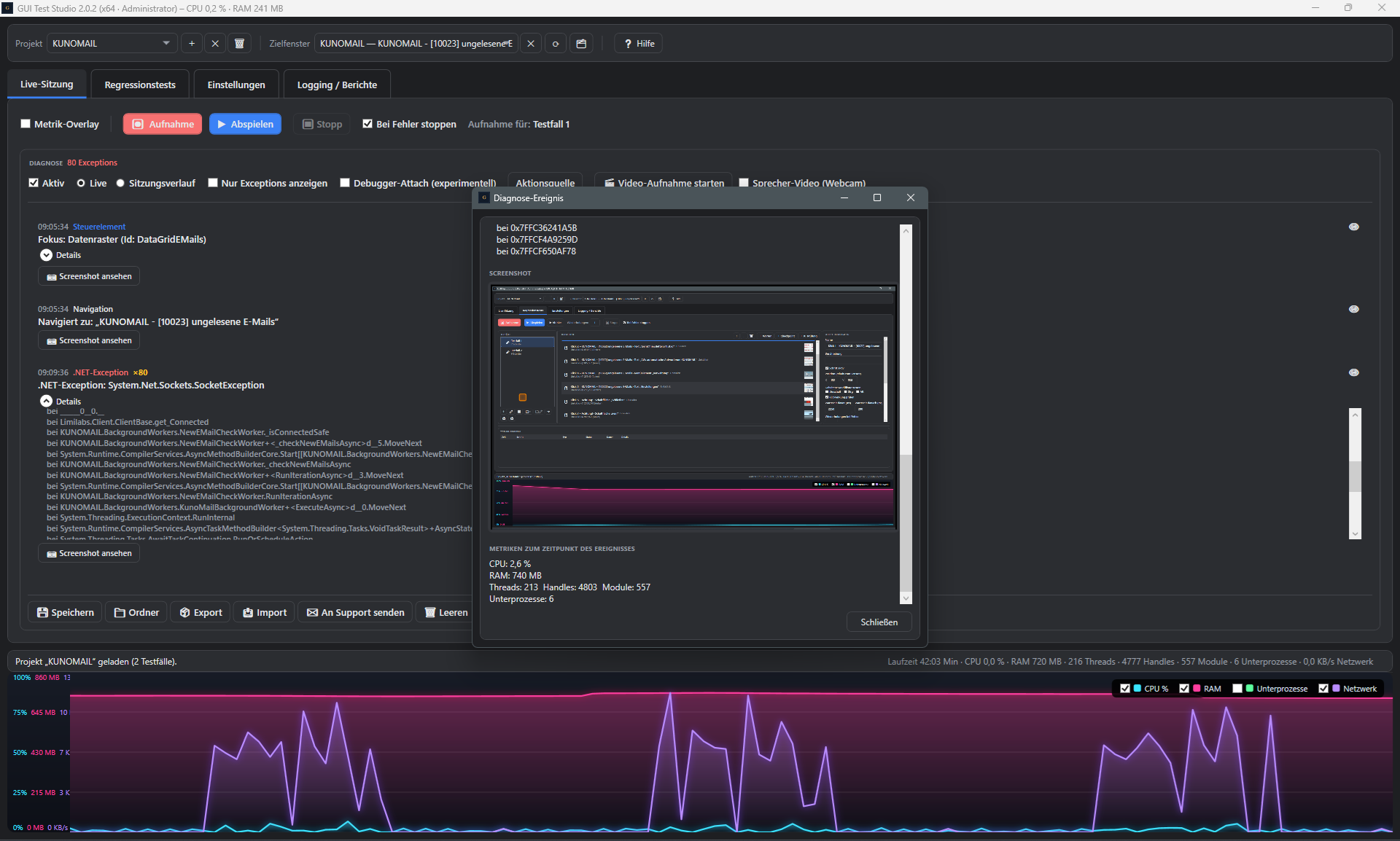Toggle CPU % series in the chart legend
This screenshot has height=841, width=1400.
coord(1125,688)
